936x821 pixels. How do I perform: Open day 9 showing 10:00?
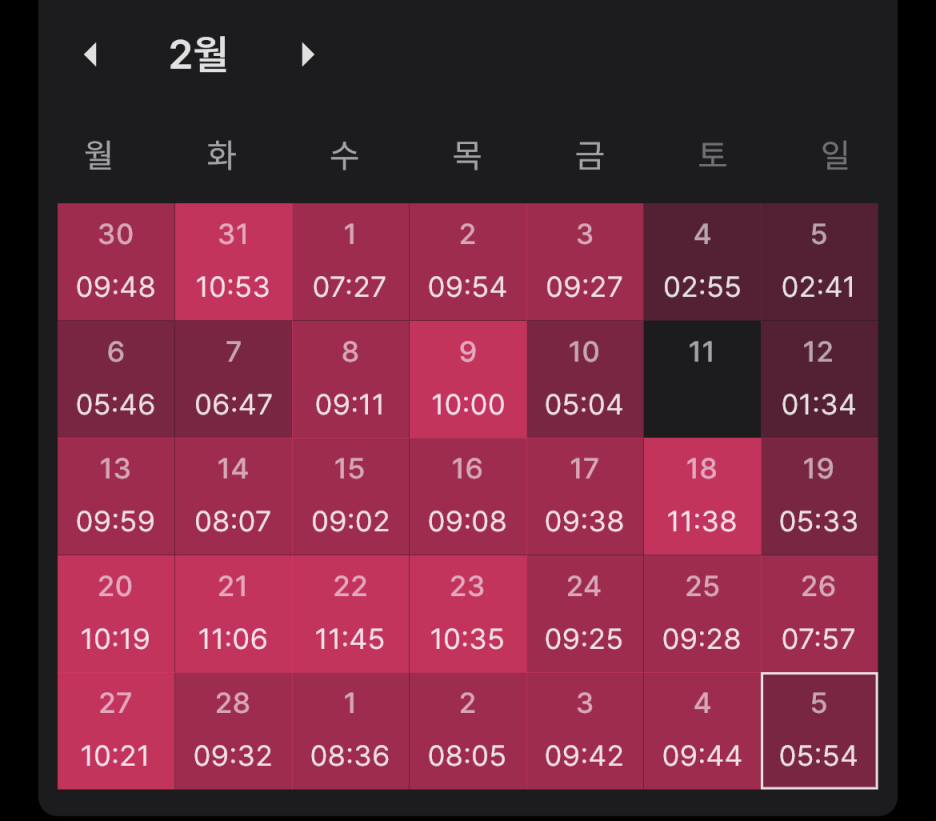point(467,379)
